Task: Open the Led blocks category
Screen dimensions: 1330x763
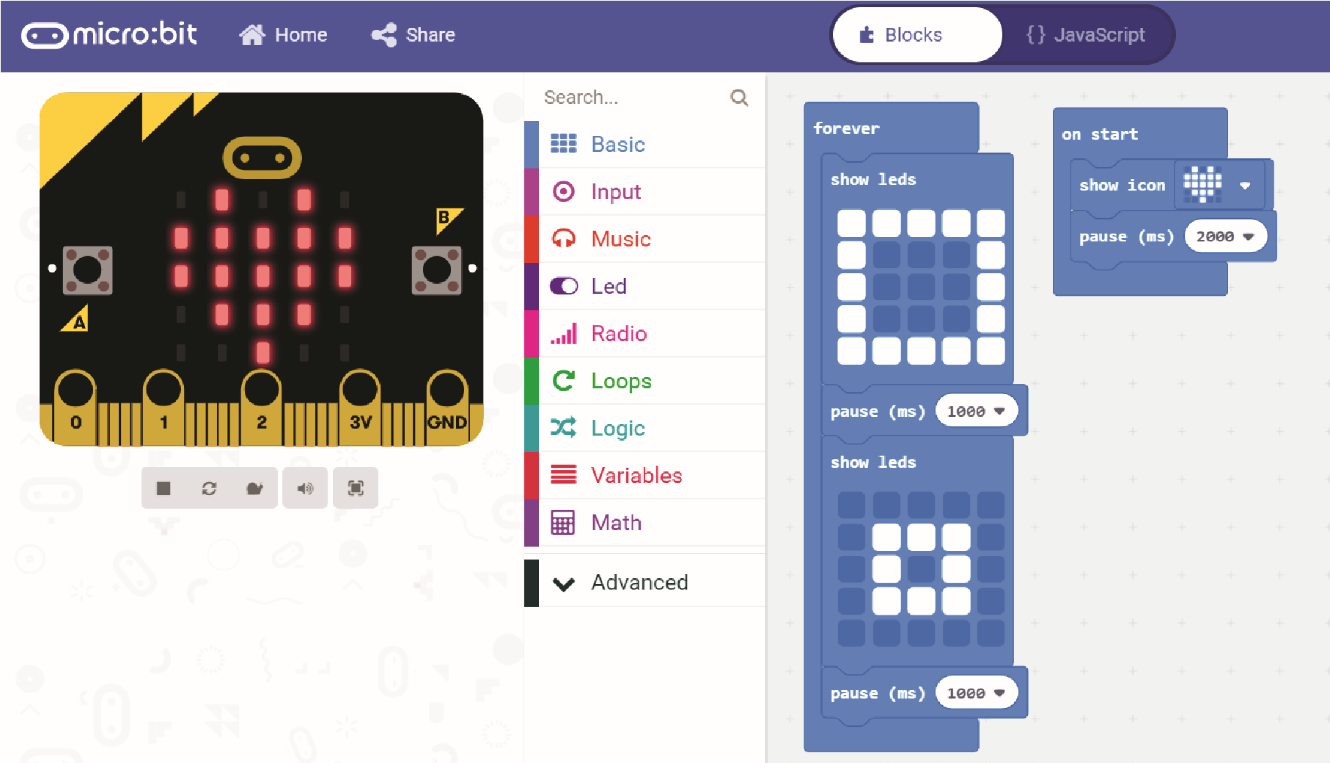Action: pyautogui.click(x=644, y=286)
